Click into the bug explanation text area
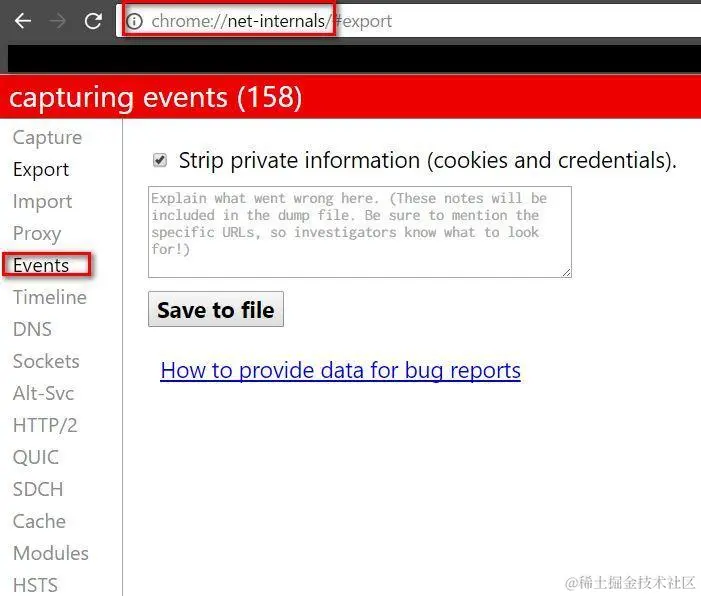 (x=360, y=232)
